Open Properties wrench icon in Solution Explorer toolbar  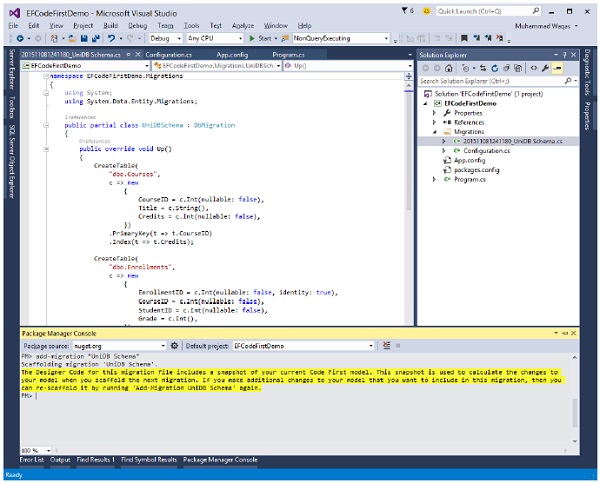click(546, 70)
